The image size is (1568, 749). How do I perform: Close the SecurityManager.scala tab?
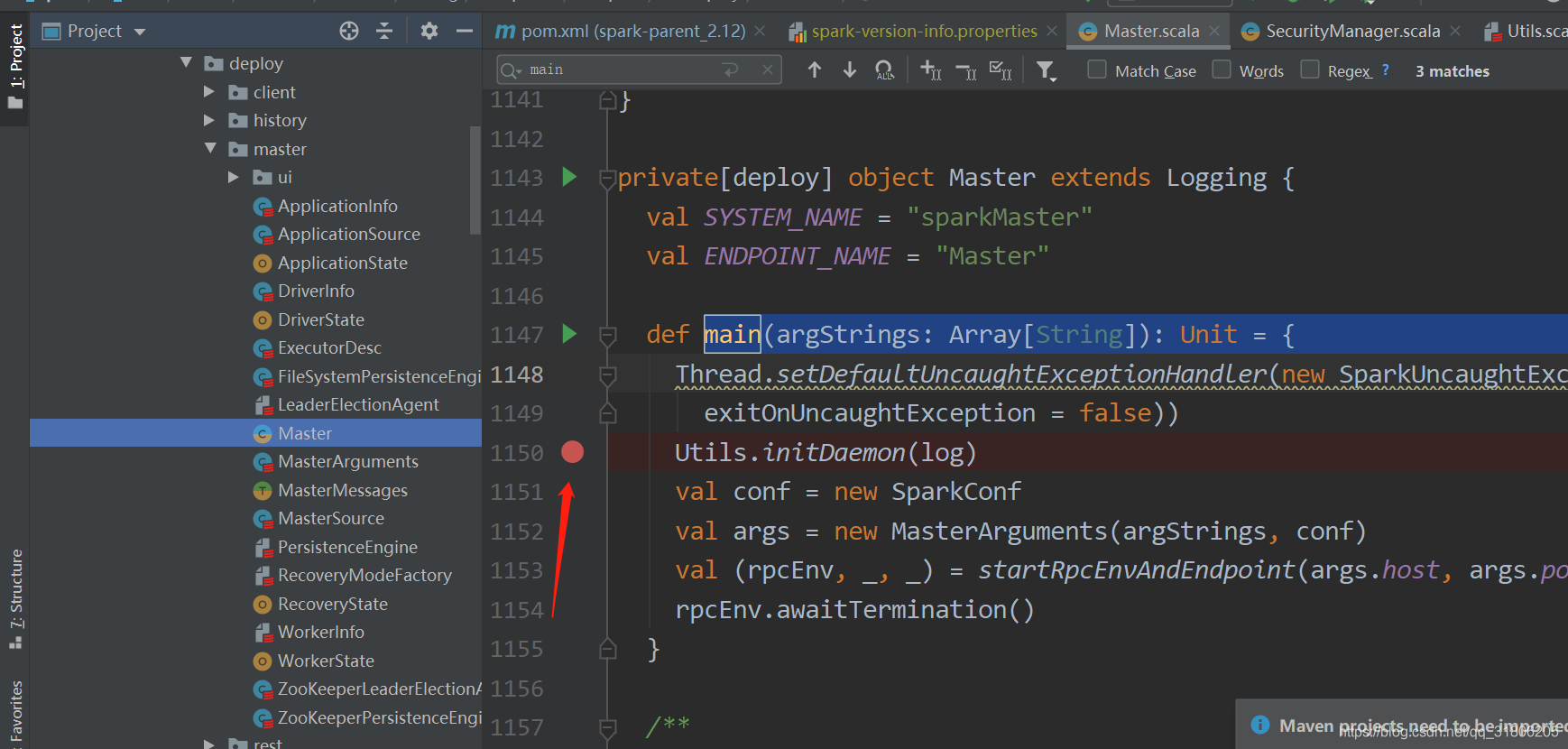click(x=1455, y=31)
